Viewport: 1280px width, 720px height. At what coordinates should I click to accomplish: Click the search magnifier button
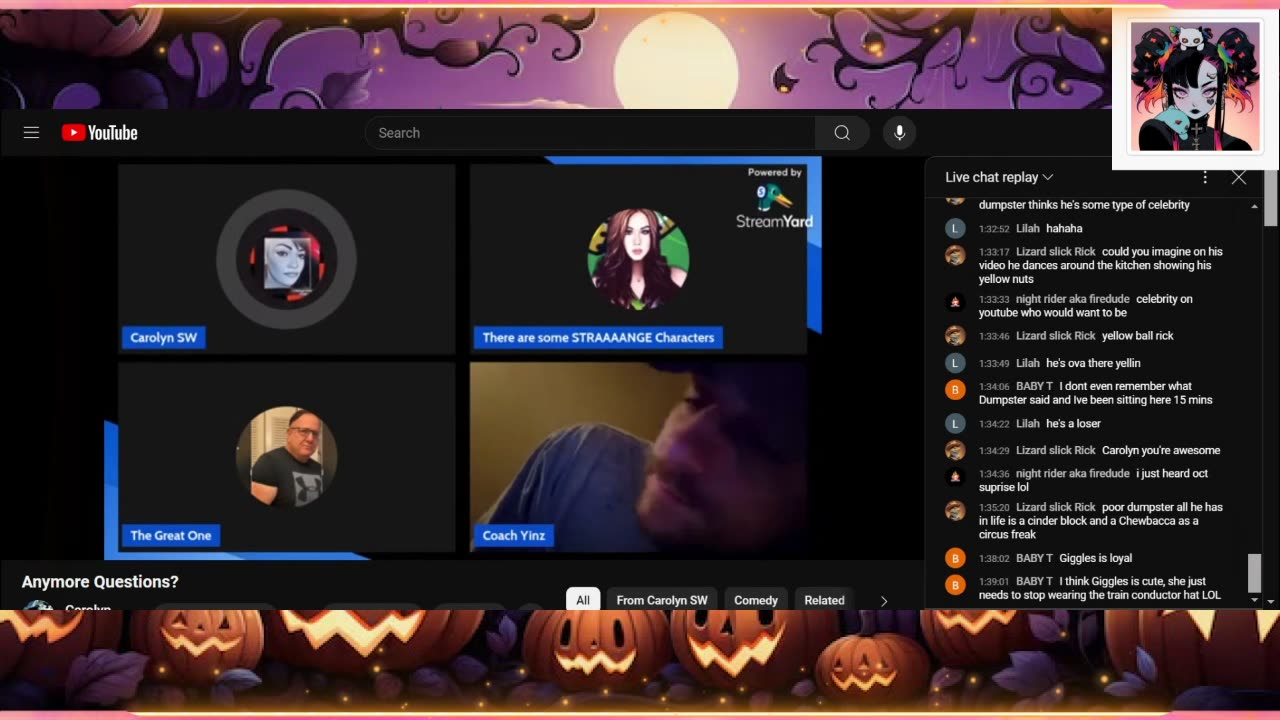[842, 133]
